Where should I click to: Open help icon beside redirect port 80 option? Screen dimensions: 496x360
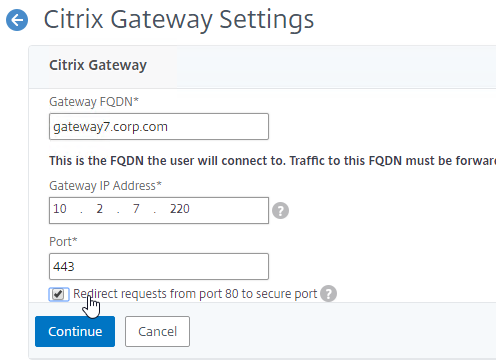point(328,294)
